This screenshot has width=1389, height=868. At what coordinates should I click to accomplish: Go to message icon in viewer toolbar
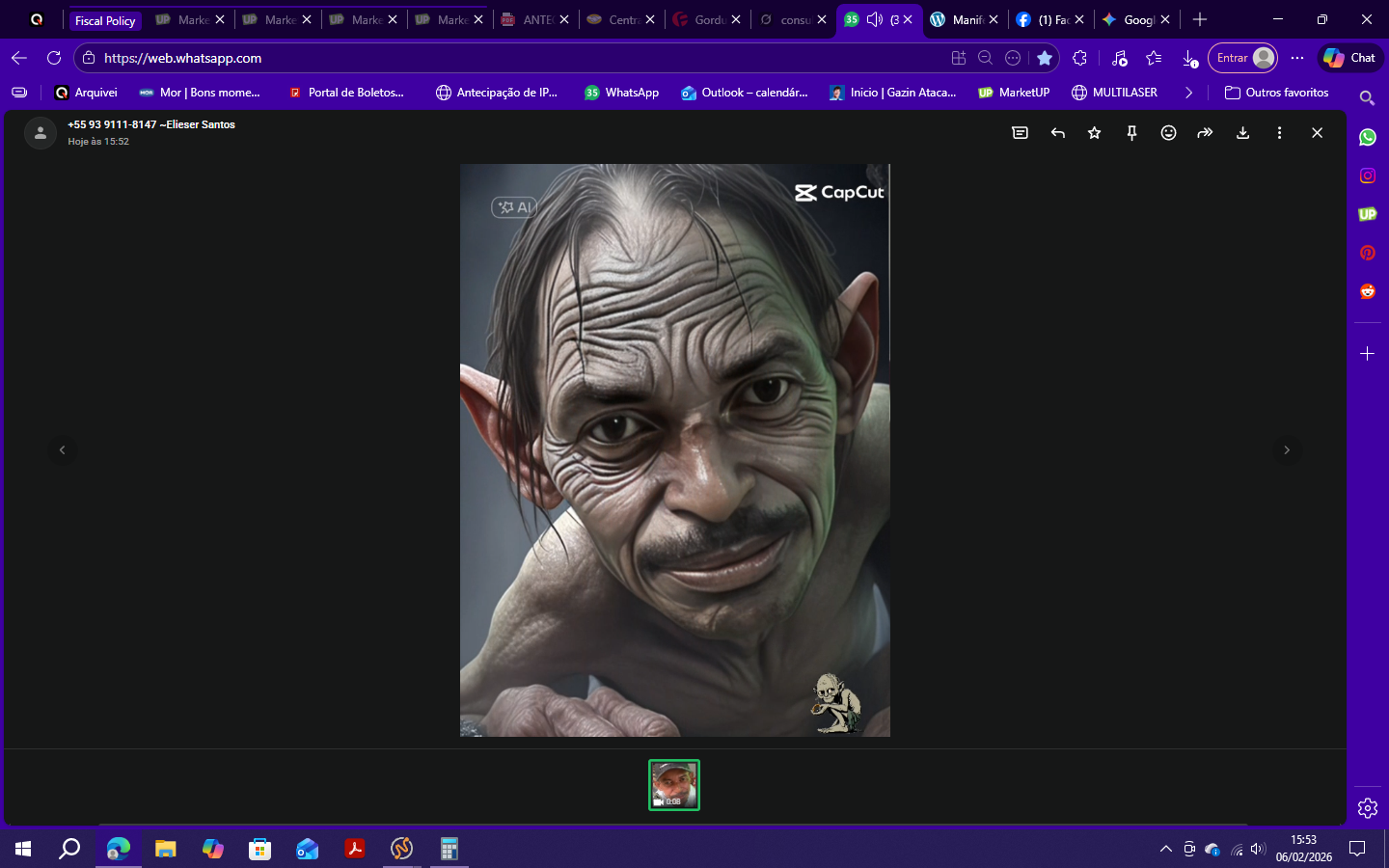1020,133
